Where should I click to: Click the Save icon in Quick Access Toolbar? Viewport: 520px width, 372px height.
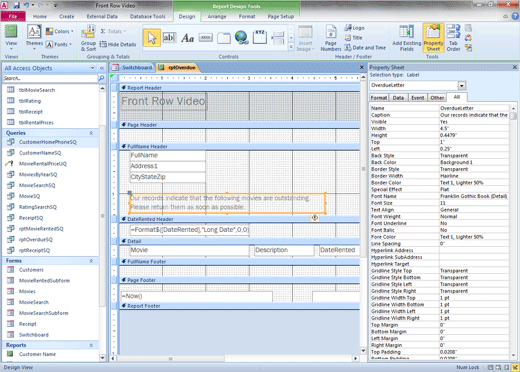pos(16,5)
